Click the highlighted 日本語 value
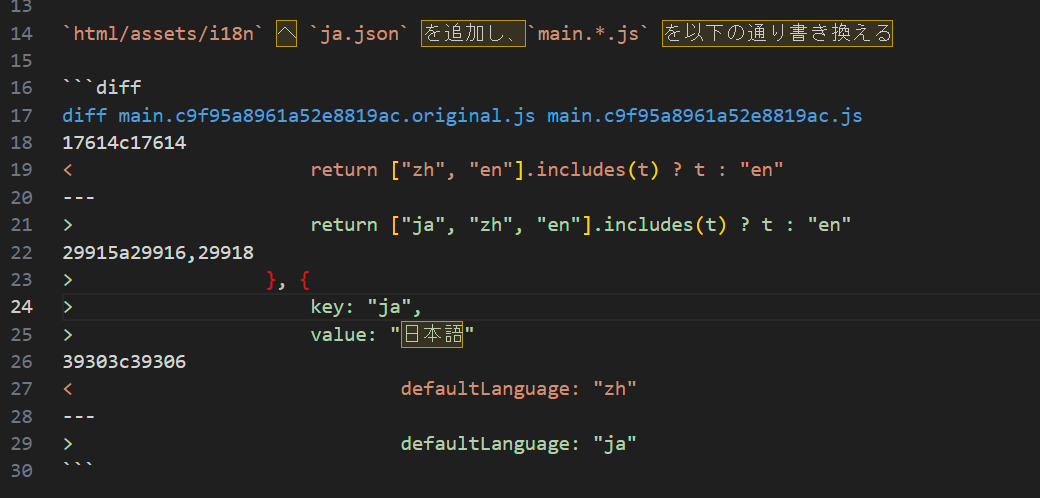Screen dimensions: 1040x498 pos(432,335)
